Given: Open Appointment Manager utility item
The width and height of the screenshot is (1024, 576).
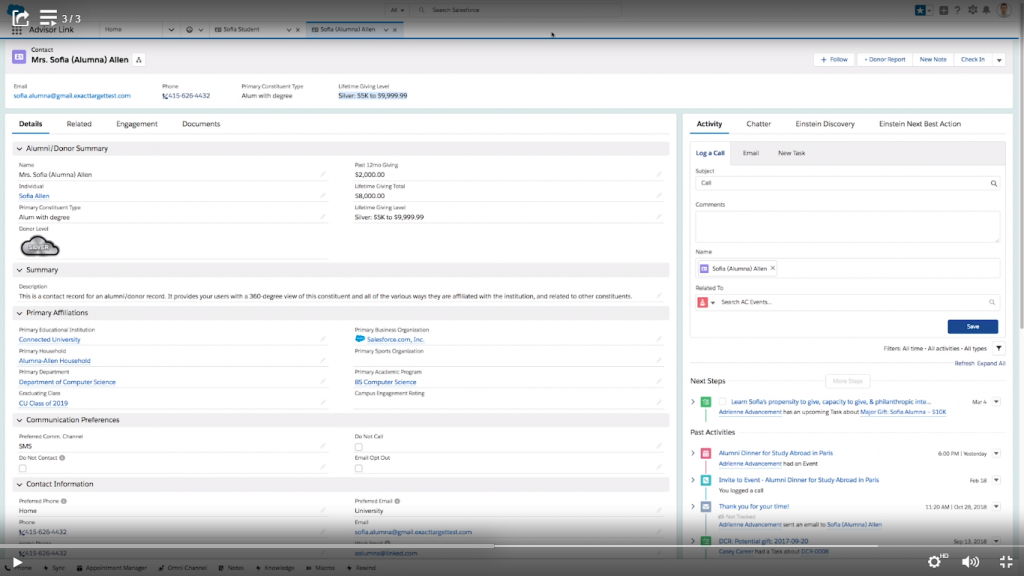Looking at the screenshot, I should (112, 568).
